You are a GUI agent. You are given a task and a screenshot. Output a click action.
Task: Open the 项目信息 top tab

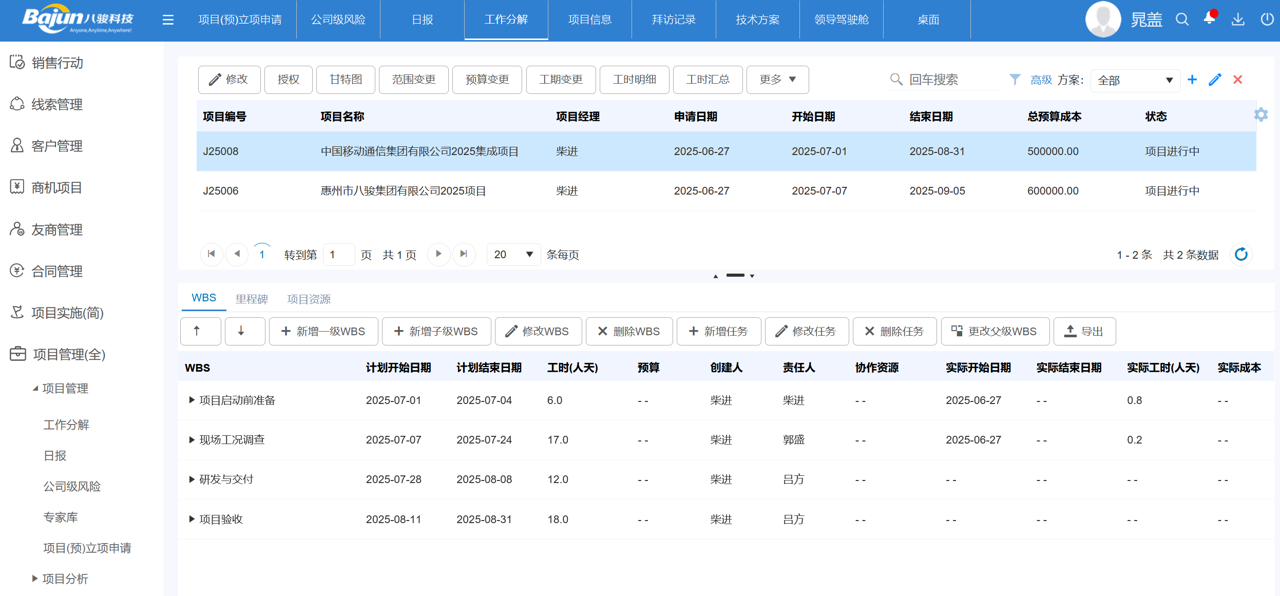click(x=590, y=20)
